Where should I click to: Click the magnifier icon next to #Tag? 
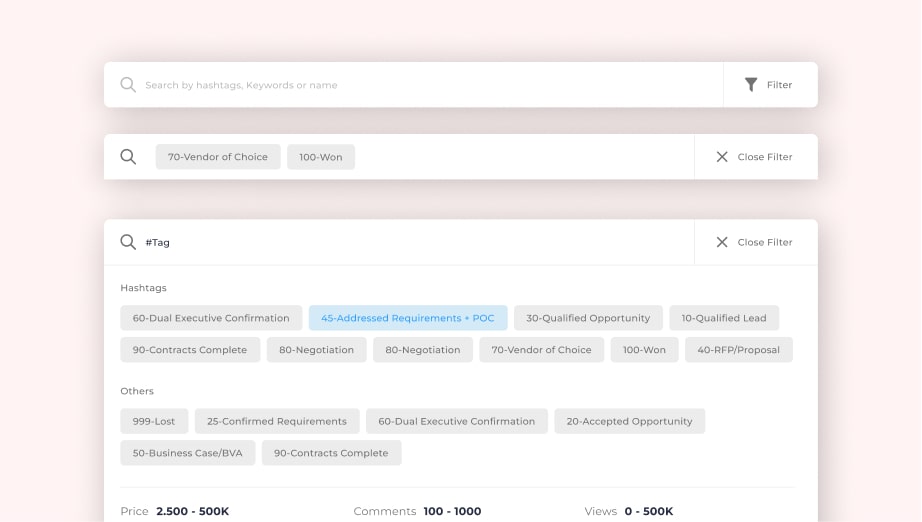coord(128,242)
